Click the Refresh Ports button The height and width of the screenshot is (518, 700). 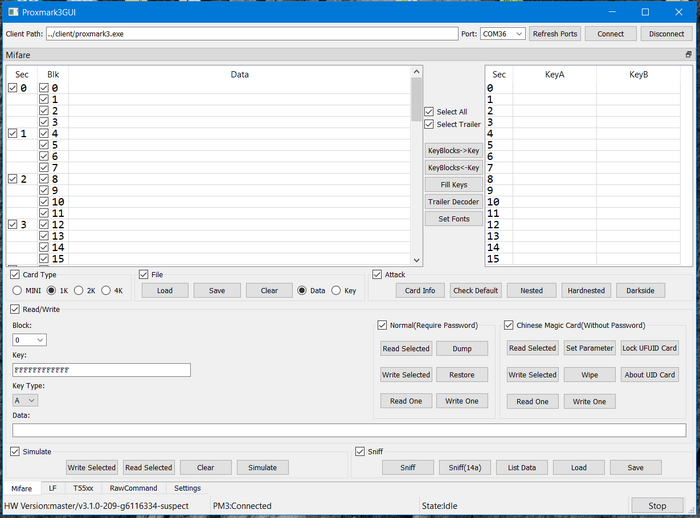555,34
